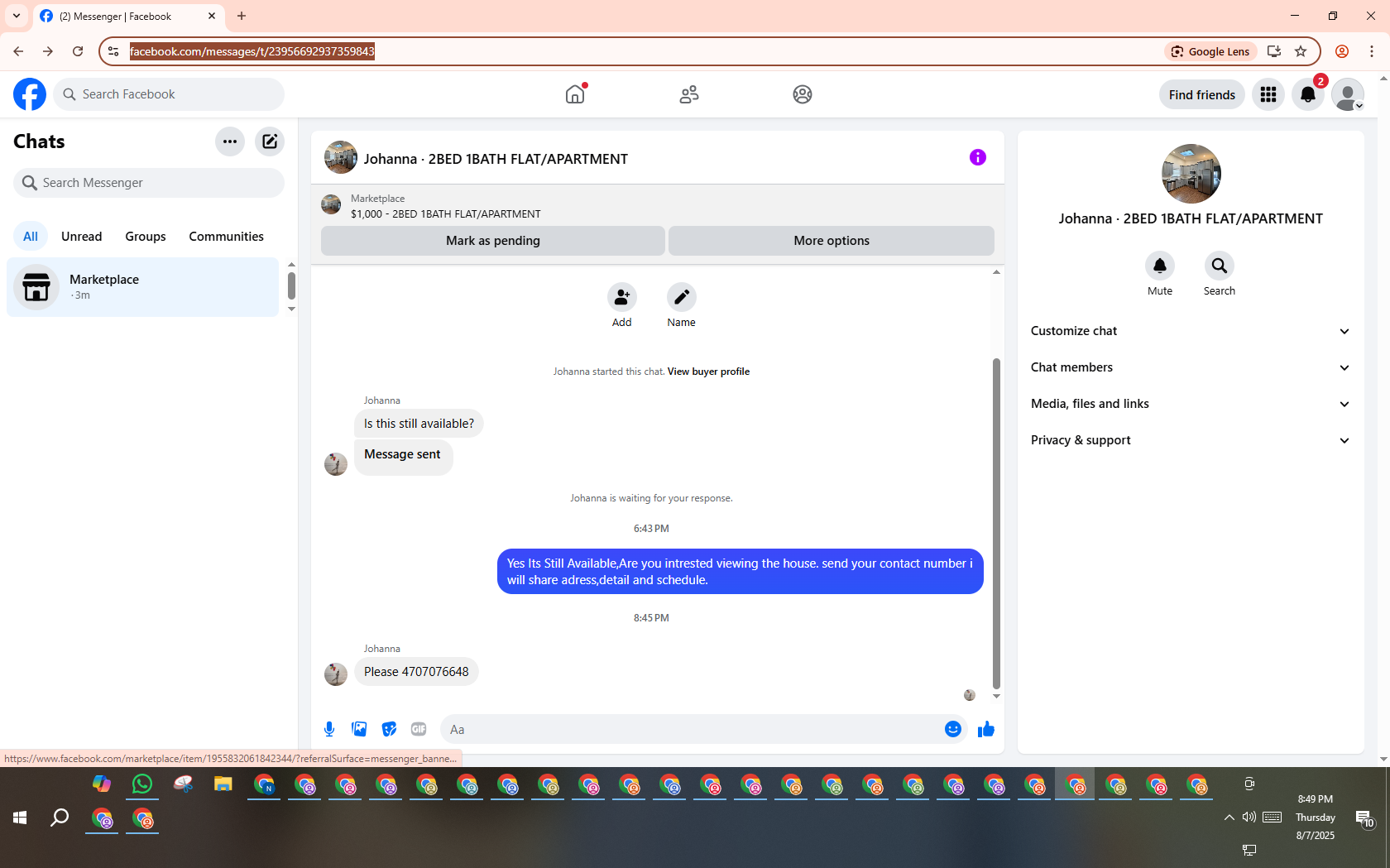Add people to the chat
Screen dimensions: 1390x868
tap(622, 297)
